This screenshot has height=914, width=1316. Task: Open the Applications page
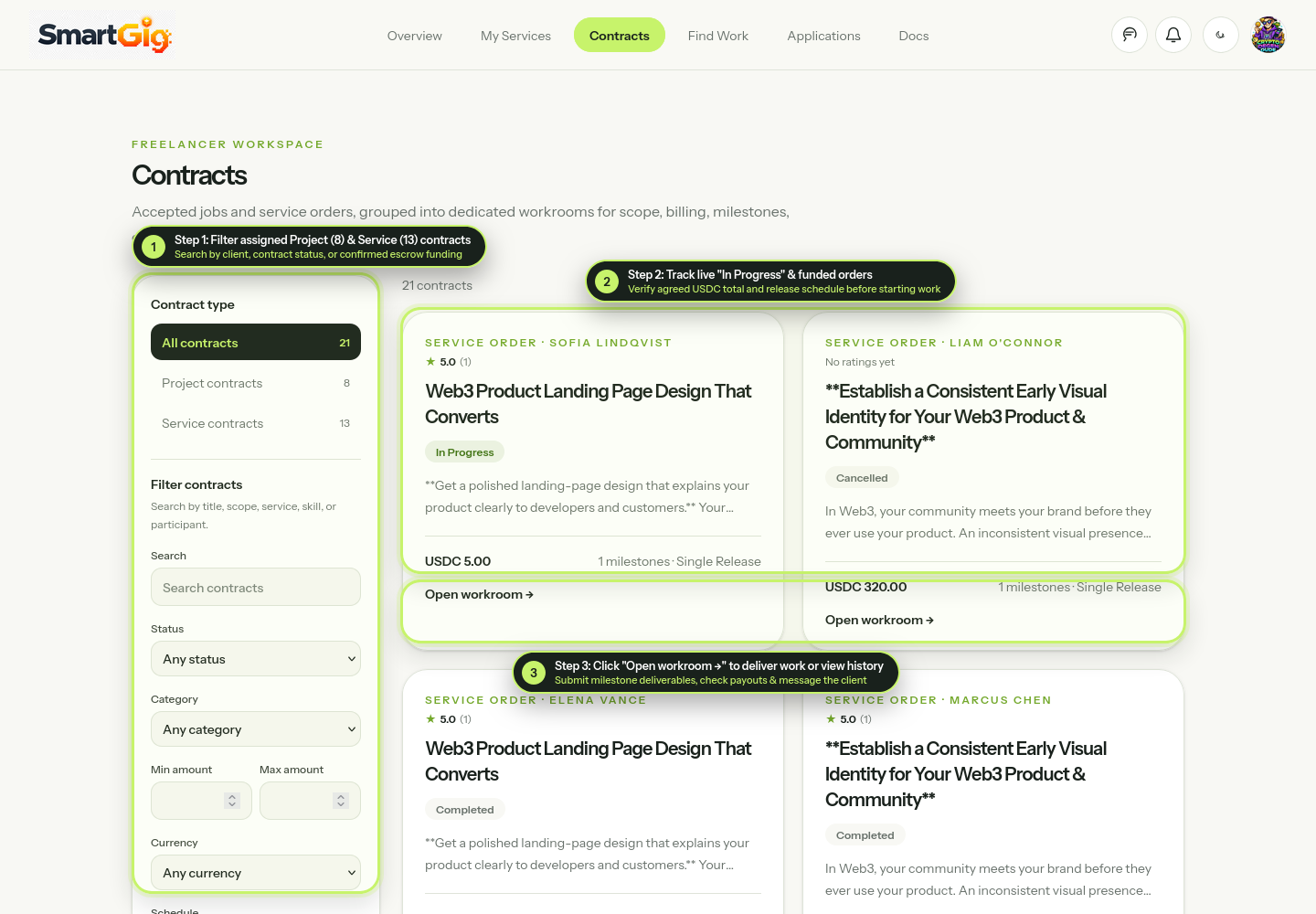[823, 36]
